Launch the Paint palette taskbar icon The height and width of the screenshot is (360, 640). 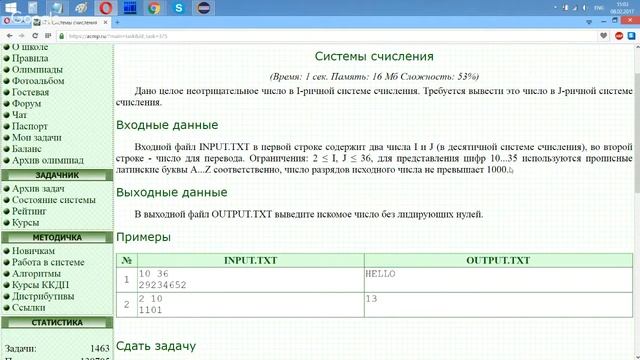click(x=81, y=8)
